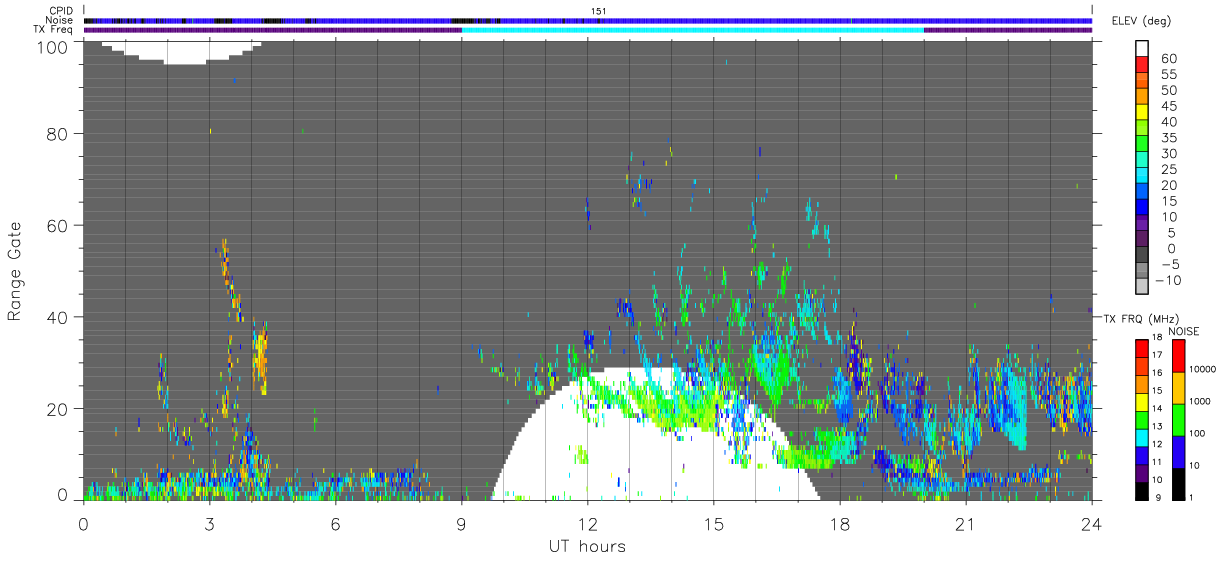Click the 'UT hours' x-axis title
Viewport: 1228px width, 567px height.
pyautogui.click(x=586, y=546)
